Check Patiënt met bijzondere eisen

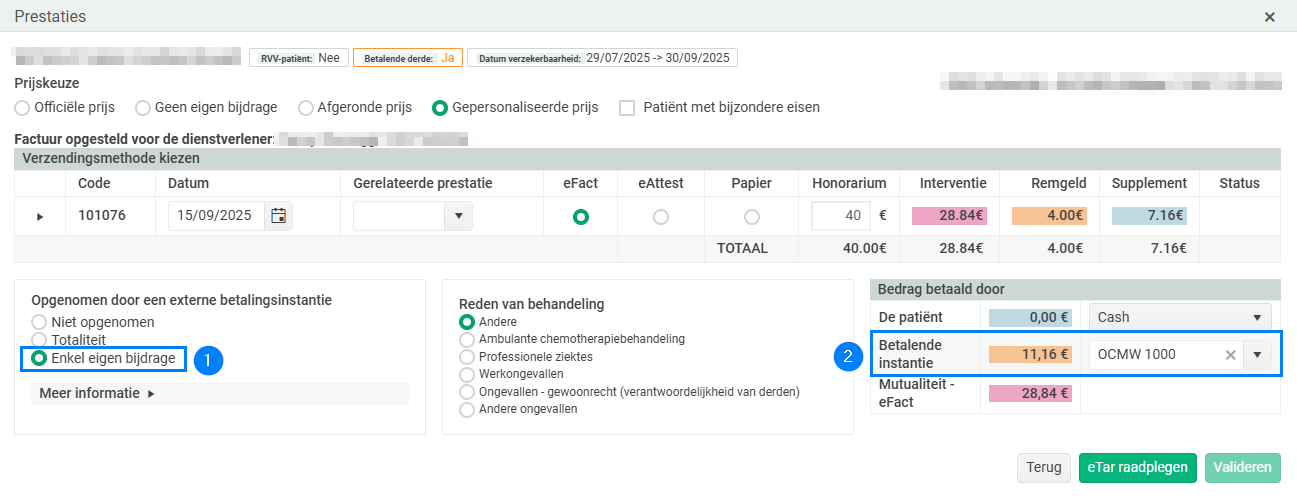(627, 107)
